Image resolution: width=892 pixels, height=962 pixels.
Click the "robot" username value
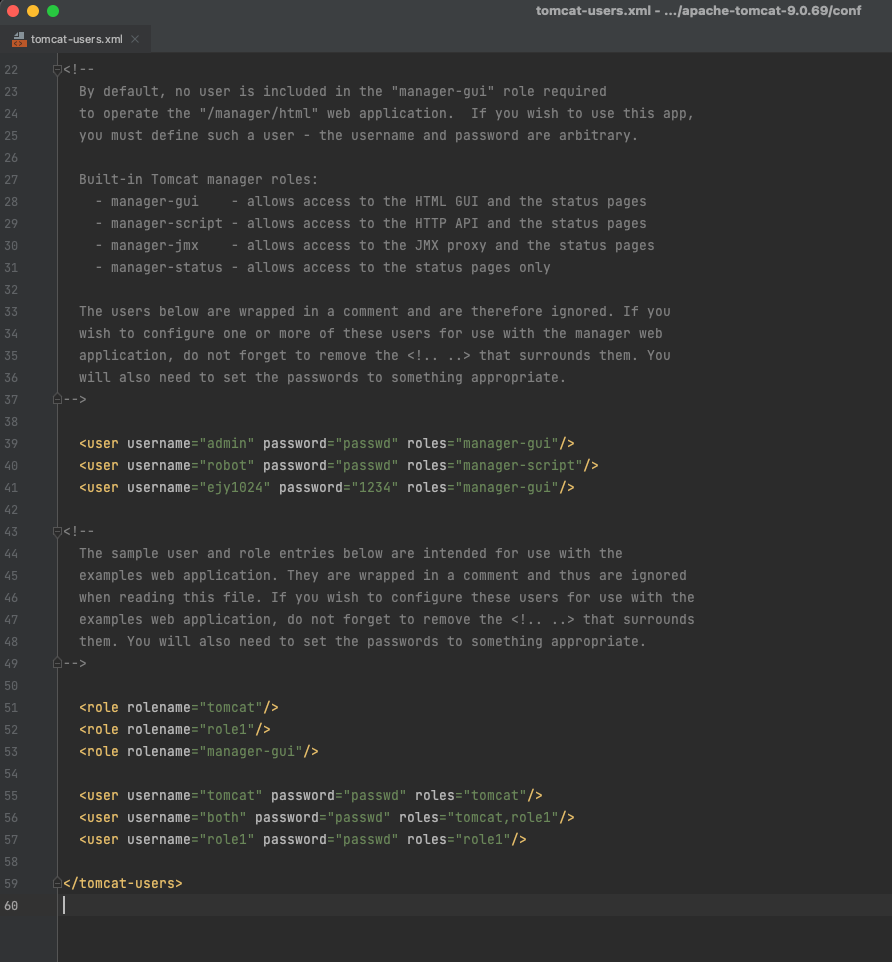pyautogui.click(x=227, y=466)
